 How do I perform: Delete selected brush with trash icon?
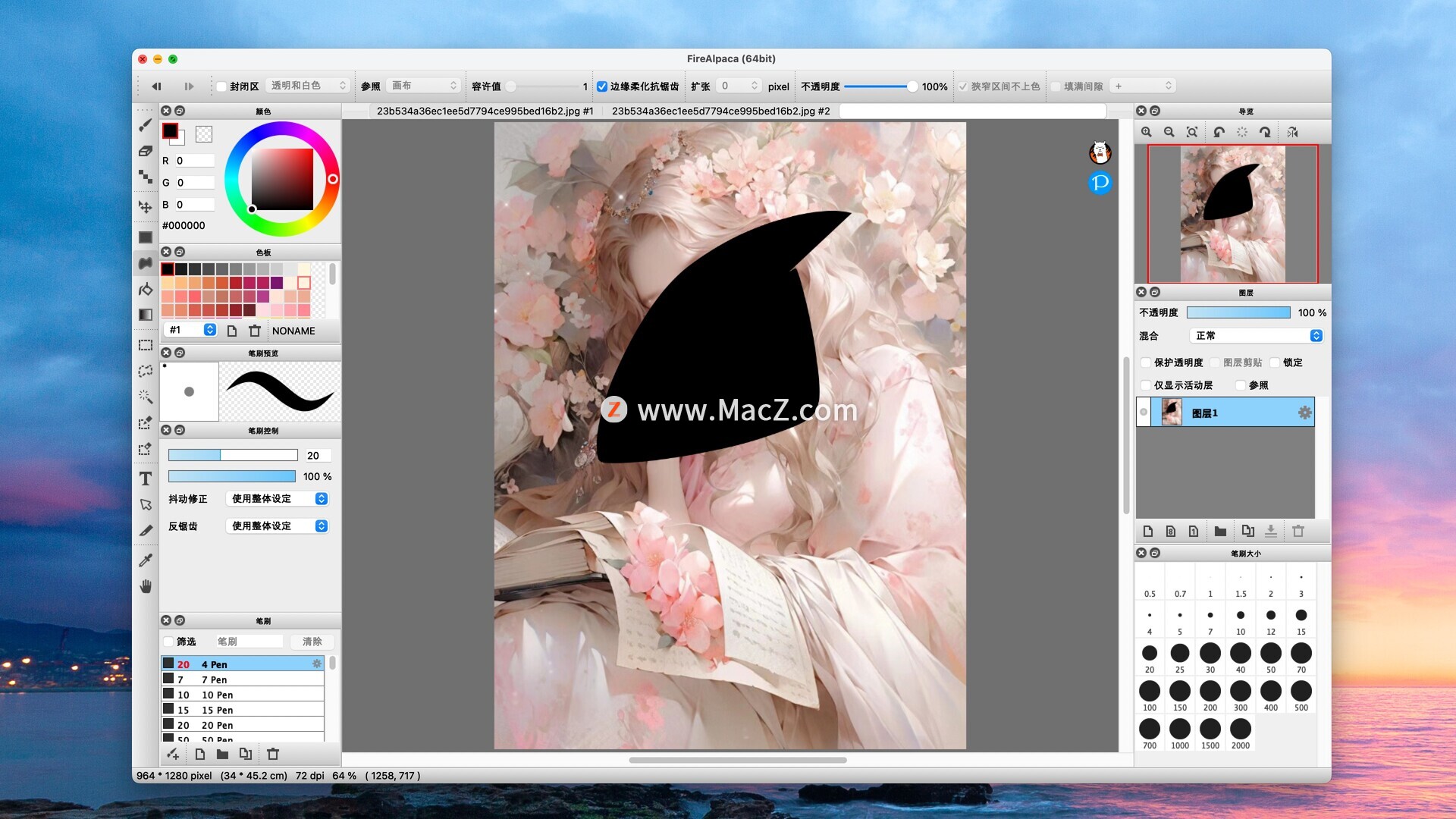pos(273,754)
